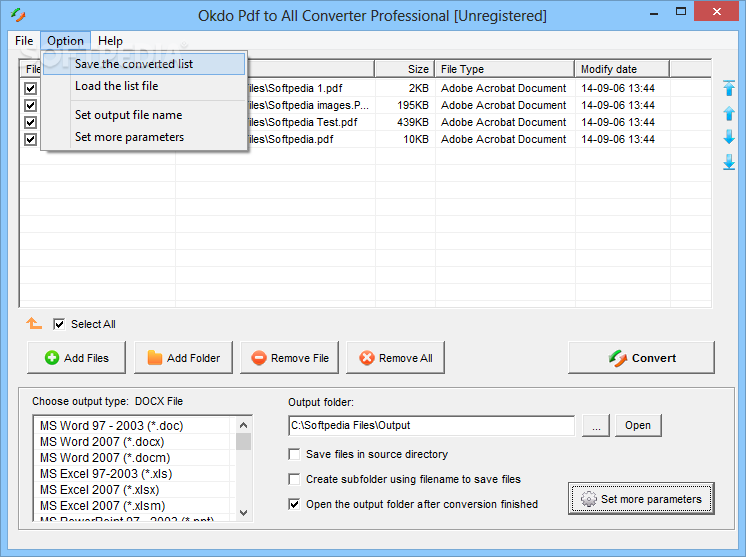The width and height of the screenshot is (746, 557).
Task: Browse for output folder with ... button
Action: (x=596, y=425)
